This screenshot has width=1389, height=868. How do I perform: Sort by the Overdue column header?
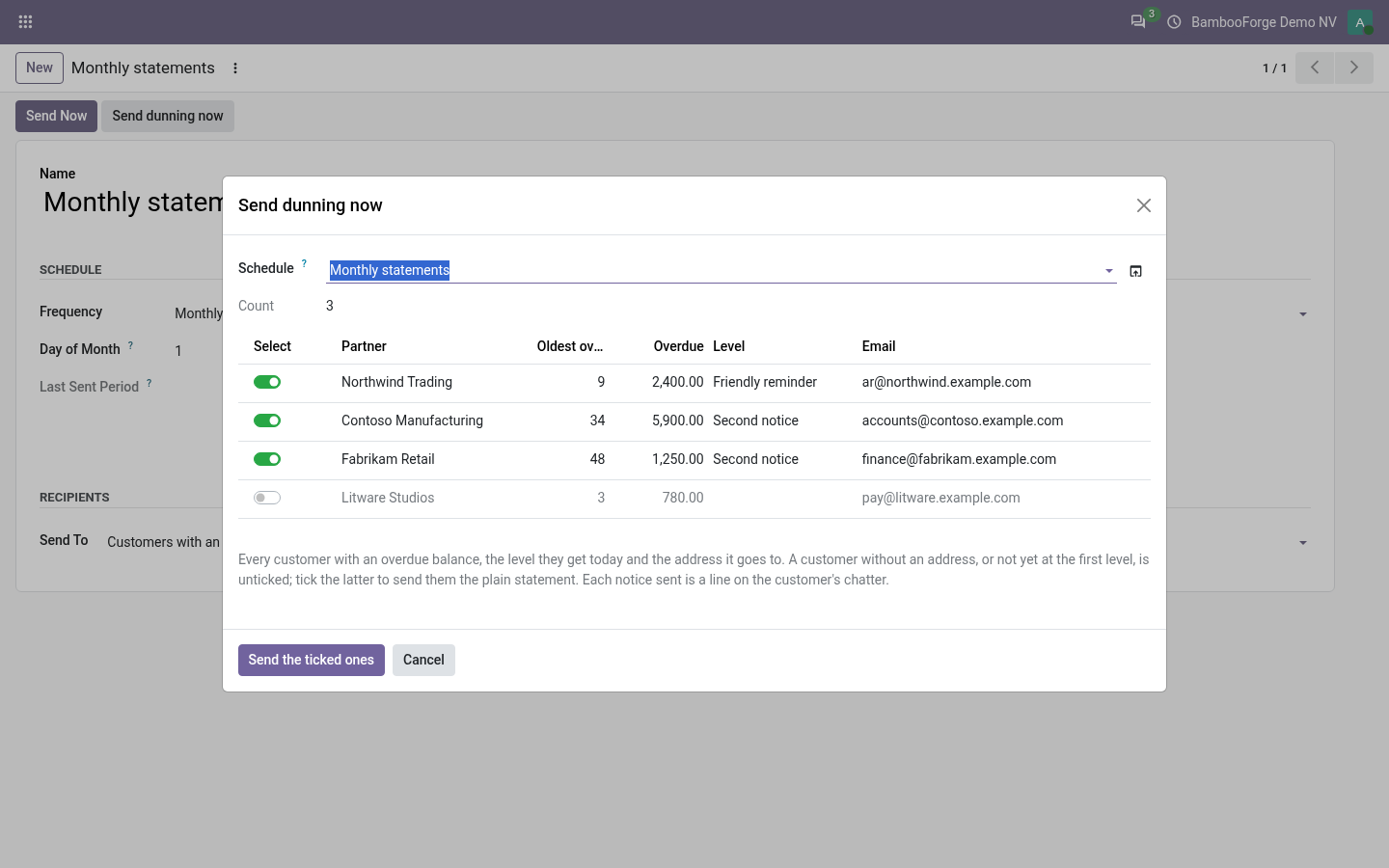pos(678,346)
